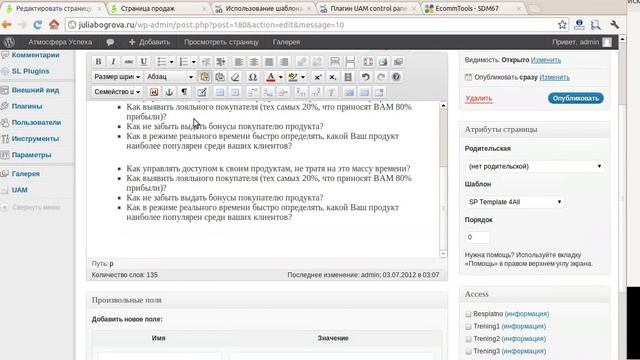Viewport: 640px width, 360px height.
Task: Open the Родительская parent page dropdown
Action: tap(535, 166)
